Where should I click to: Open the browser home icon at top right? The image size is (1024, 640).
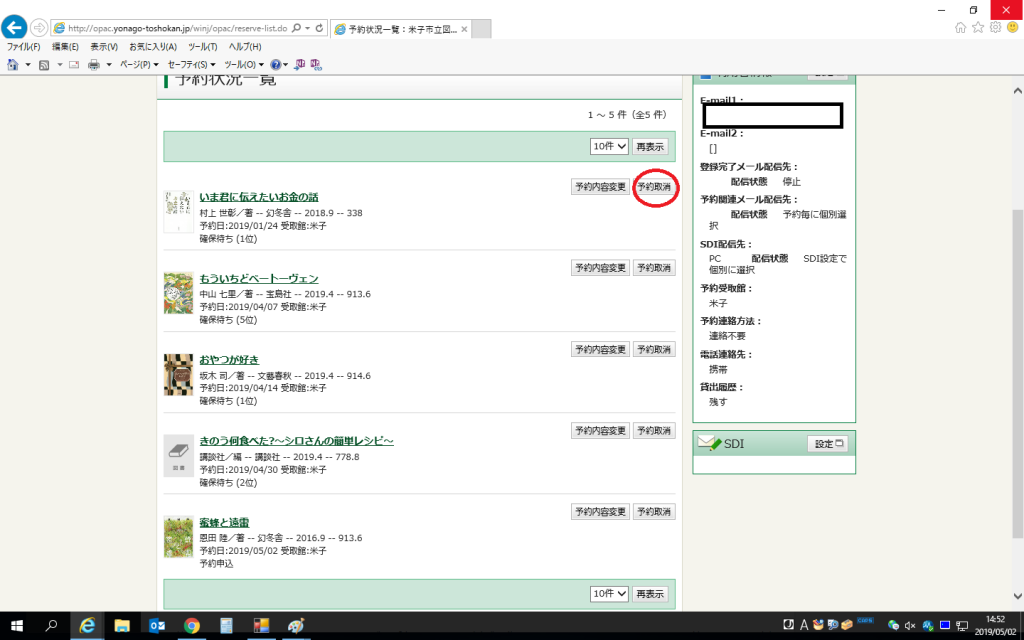960,27
